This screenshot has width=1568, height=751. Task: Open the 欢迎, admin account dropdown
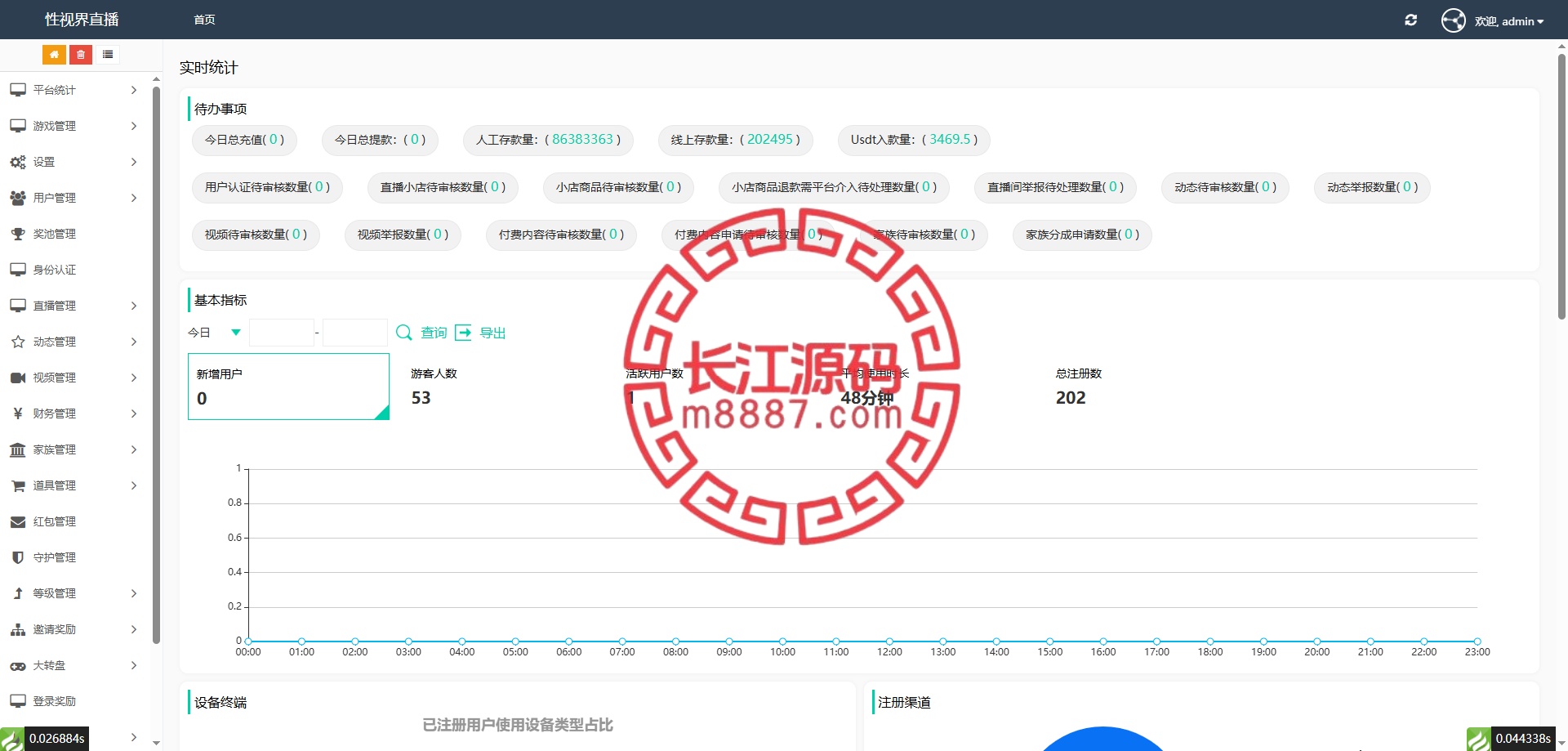tap(1508, 21)
